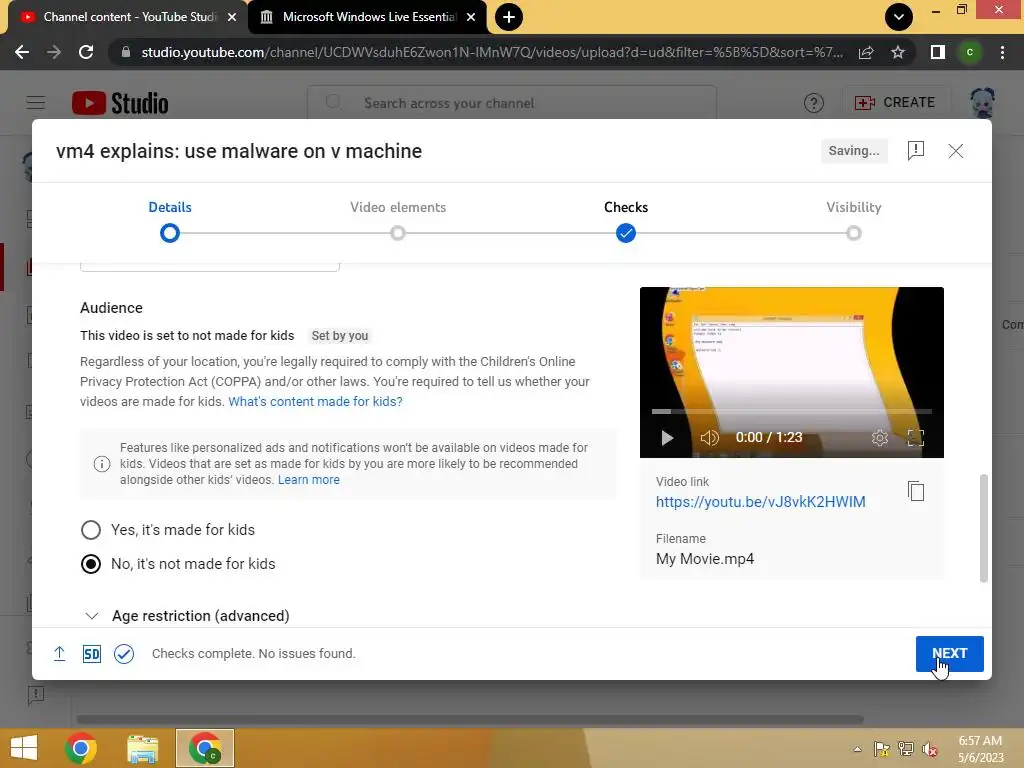The image size is (1024, 768).
Task: Click the horizontal page scrollbar
Action: click(x=470, y=720)
